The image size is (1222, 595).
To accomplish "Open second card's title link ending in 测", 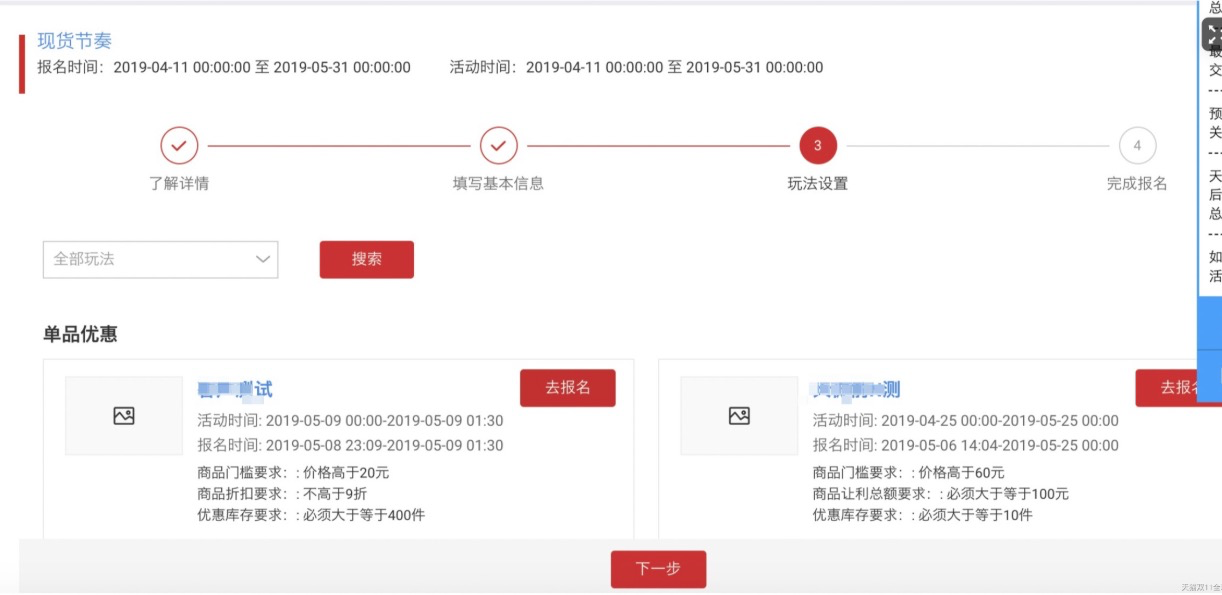I will point(856,389).
